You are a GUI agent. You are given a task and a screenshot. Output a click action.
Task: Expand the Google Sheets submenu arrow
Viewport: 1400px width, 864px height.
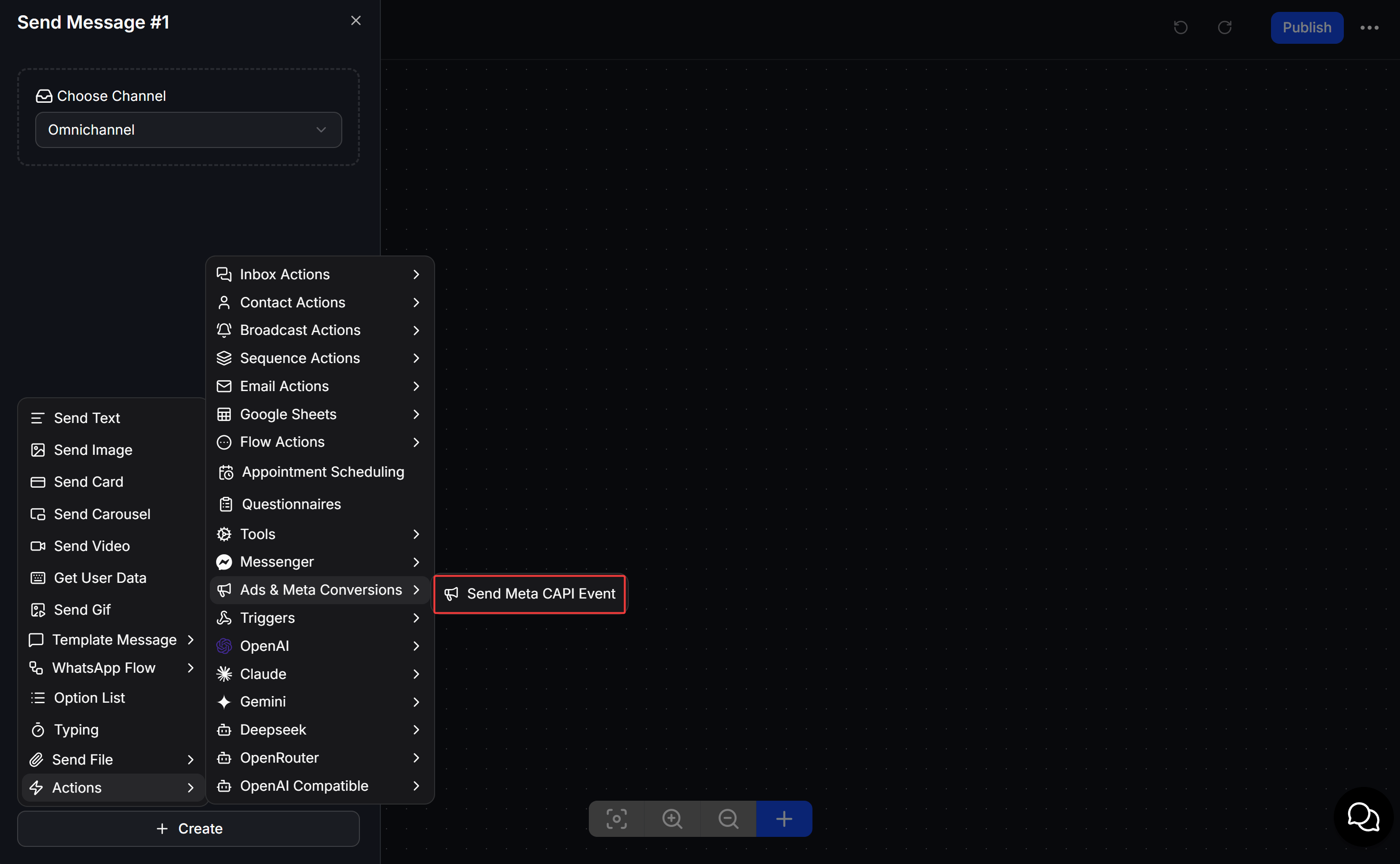(416, 414)
